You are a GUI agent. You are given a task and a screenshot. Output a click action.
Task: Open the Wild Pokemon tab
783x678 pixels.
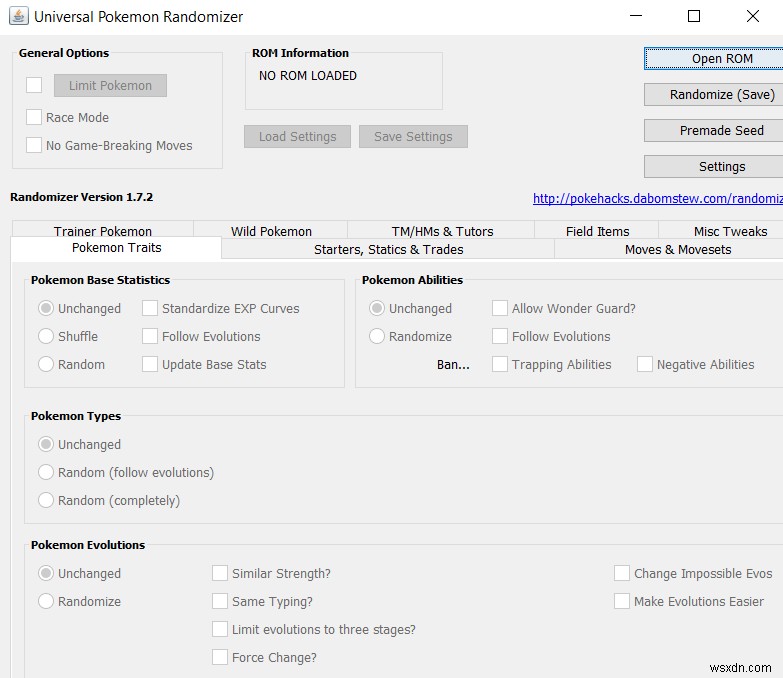(x=271, y=231)
